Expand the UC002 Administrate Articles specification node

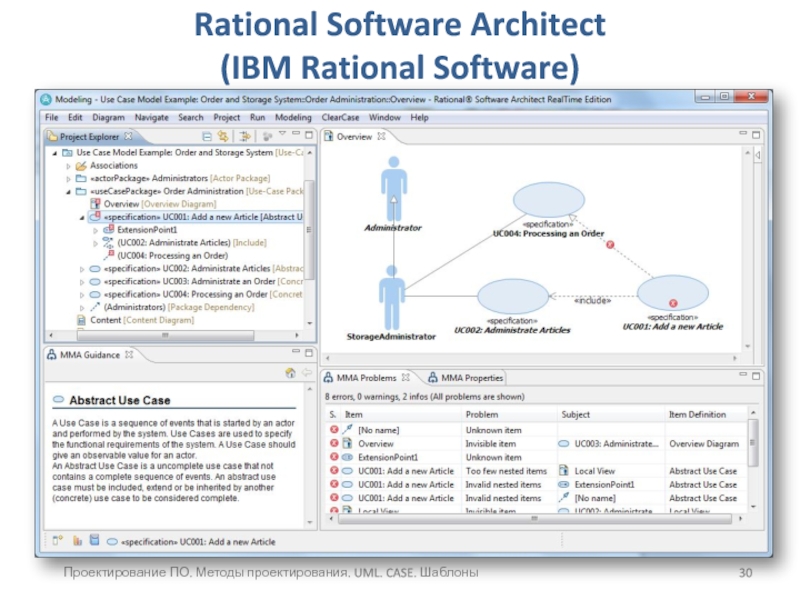(x=82, y=268)
